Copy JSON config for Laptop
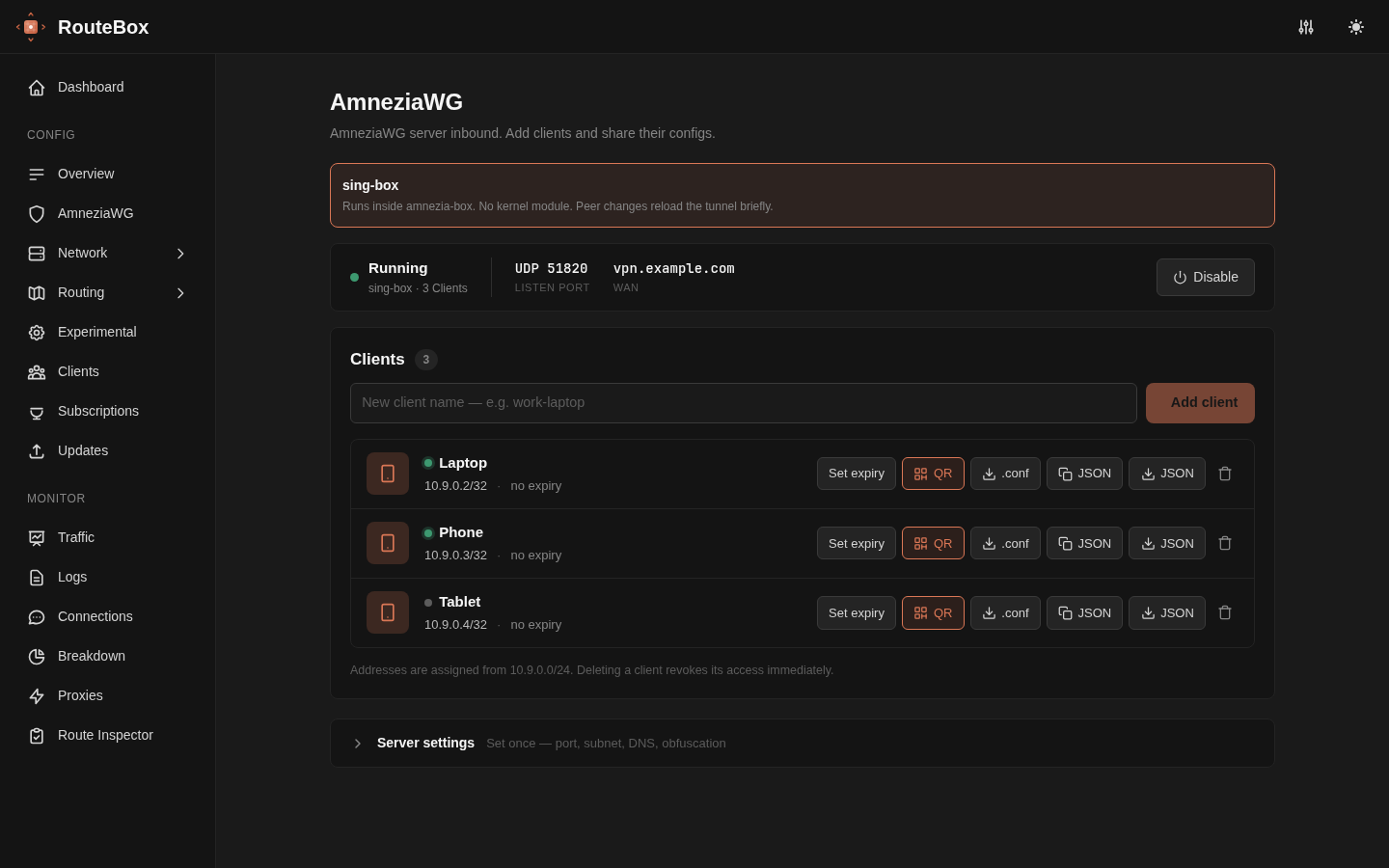 (x=1084, y=474)
